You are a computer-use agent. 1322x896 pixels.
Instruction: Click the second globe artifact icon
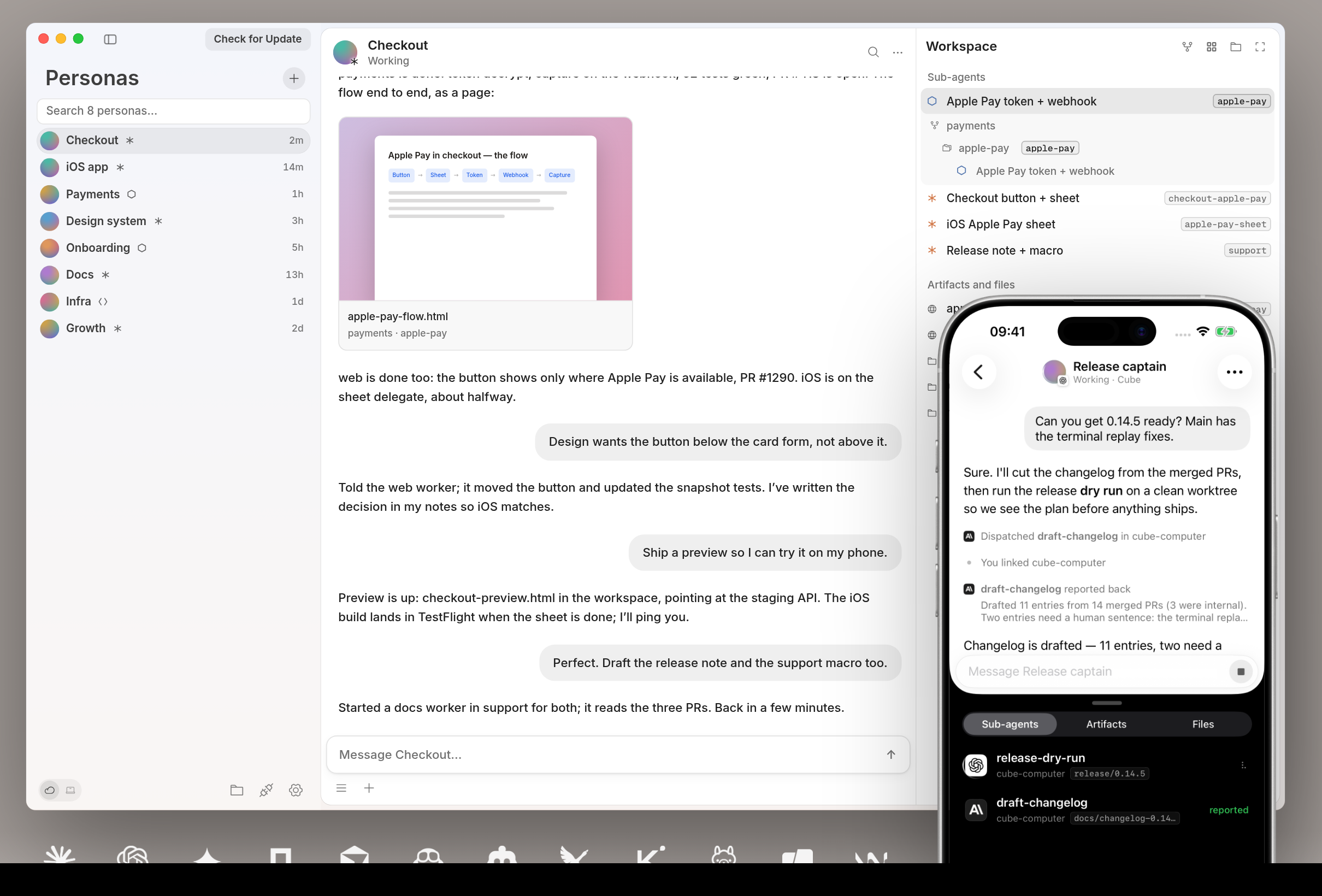tap(932, 335)
